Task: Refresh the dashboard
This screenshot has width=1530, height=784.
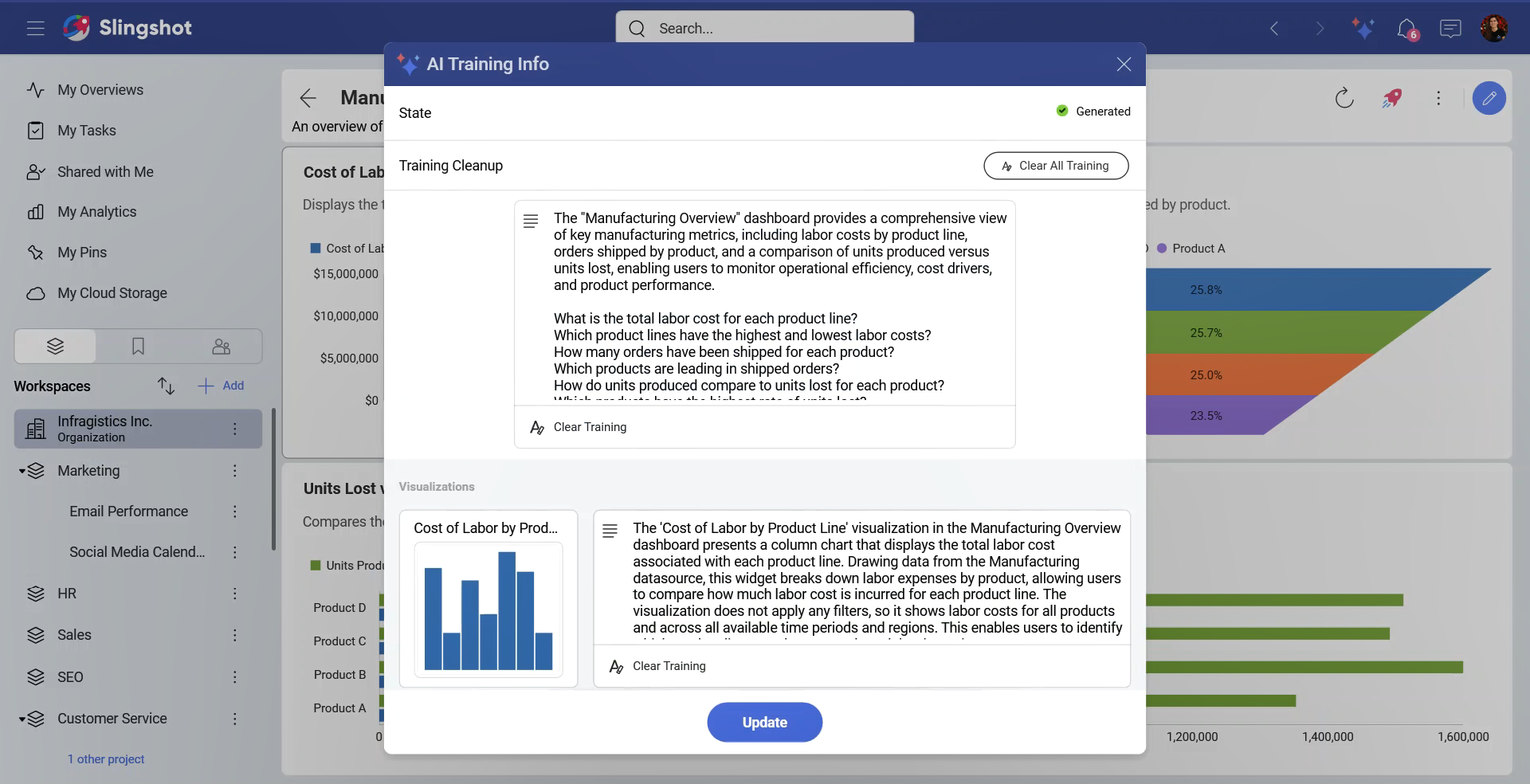Action: (1344, 98)
